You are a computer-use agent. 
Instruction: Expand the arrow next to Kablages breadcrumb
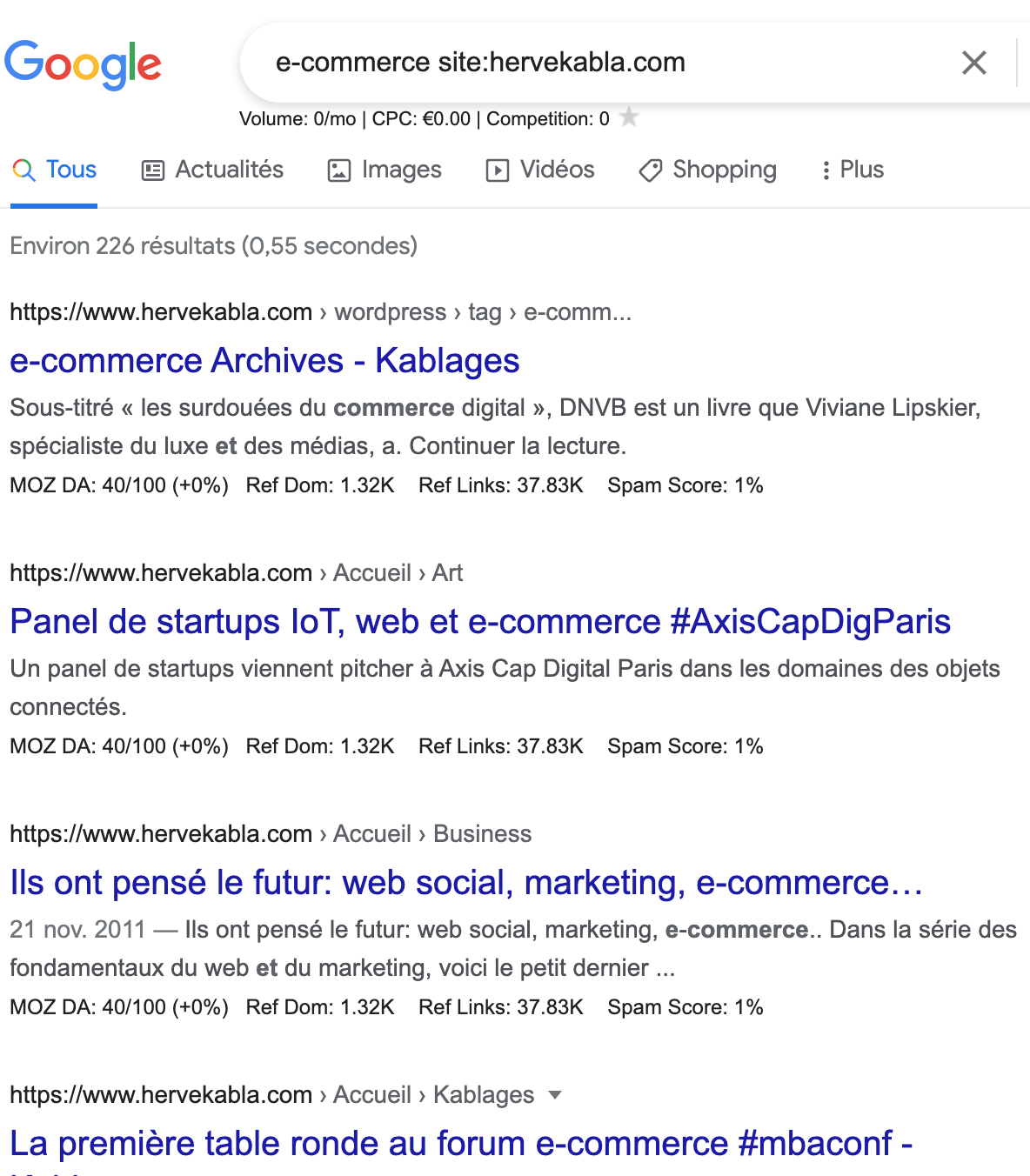pyautogui.click(x=555, y=1095)
